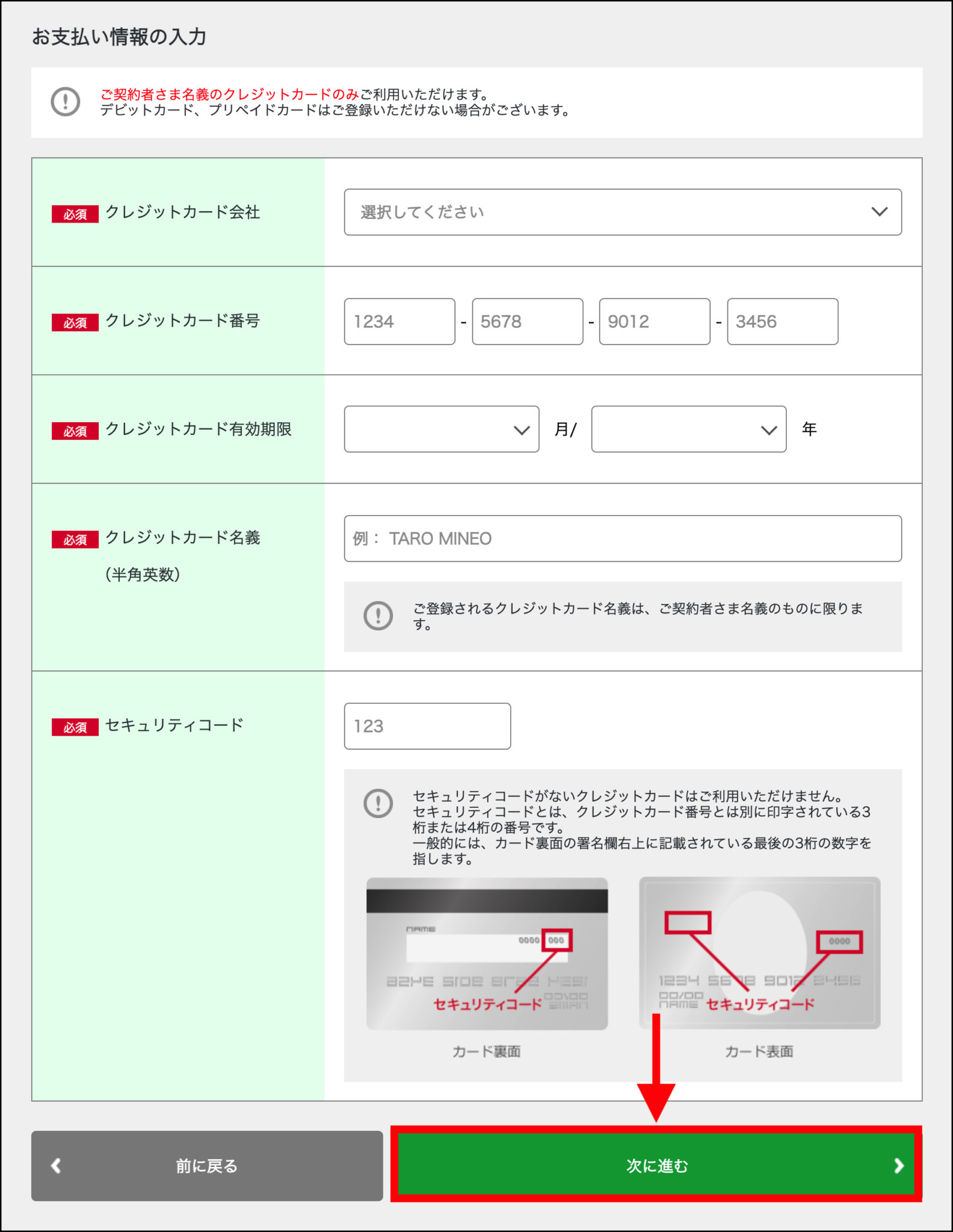Click the security code input field
Screen dimensions: 953x1232
(427, 725)
